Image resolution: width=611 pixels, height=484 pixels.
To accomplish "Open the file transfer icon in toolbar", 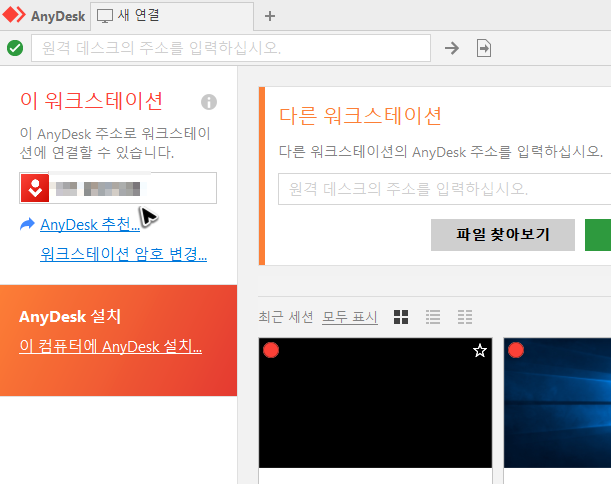I will click(484, 48).
